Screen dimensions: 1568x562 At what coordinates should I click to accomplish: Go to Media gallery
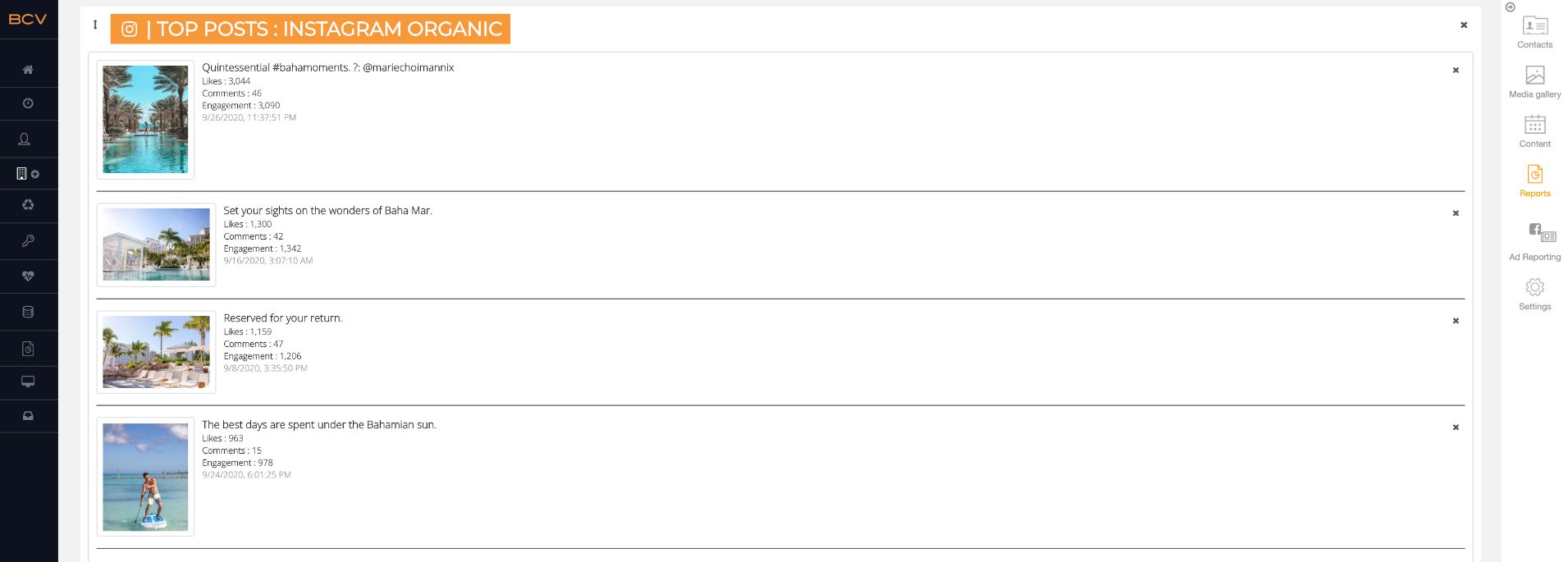click(1534, 81)
